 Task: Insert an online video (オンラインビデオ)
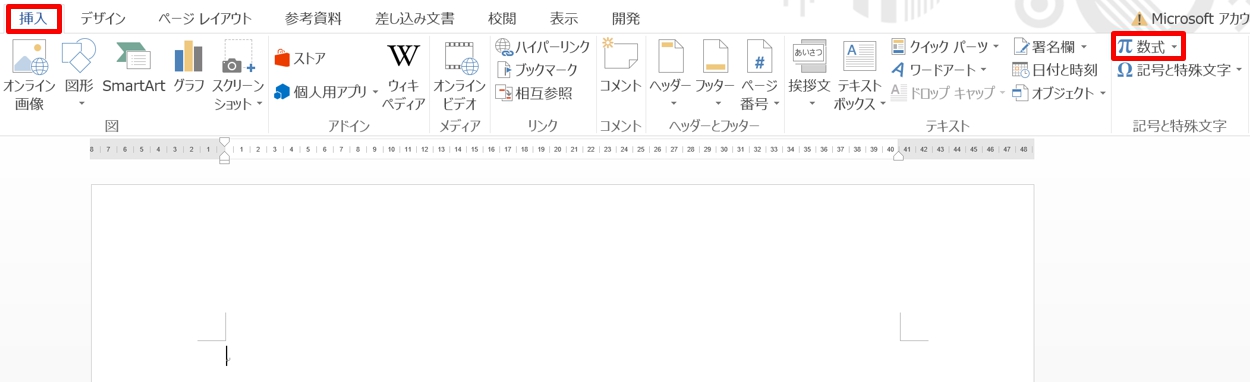(459, 75)
